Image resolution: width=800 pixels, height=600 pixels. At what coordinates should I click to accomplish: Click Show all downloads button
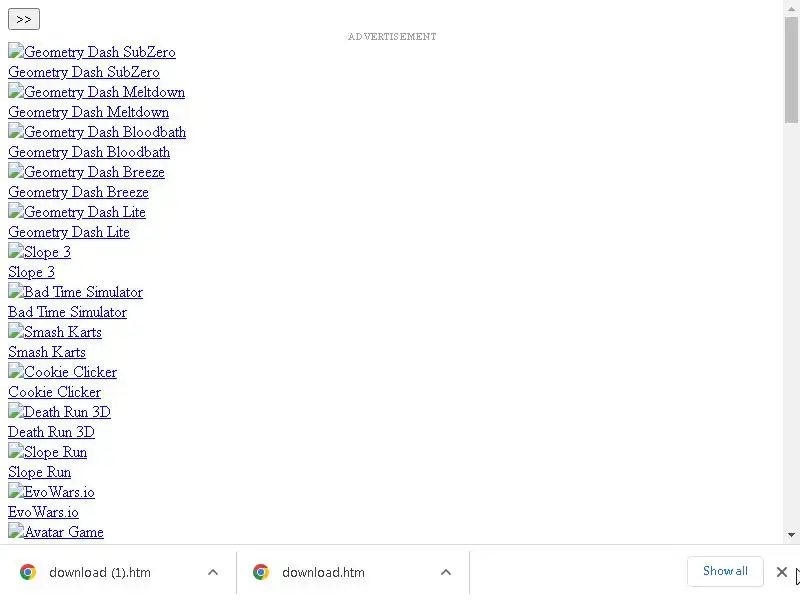point(725,571)
